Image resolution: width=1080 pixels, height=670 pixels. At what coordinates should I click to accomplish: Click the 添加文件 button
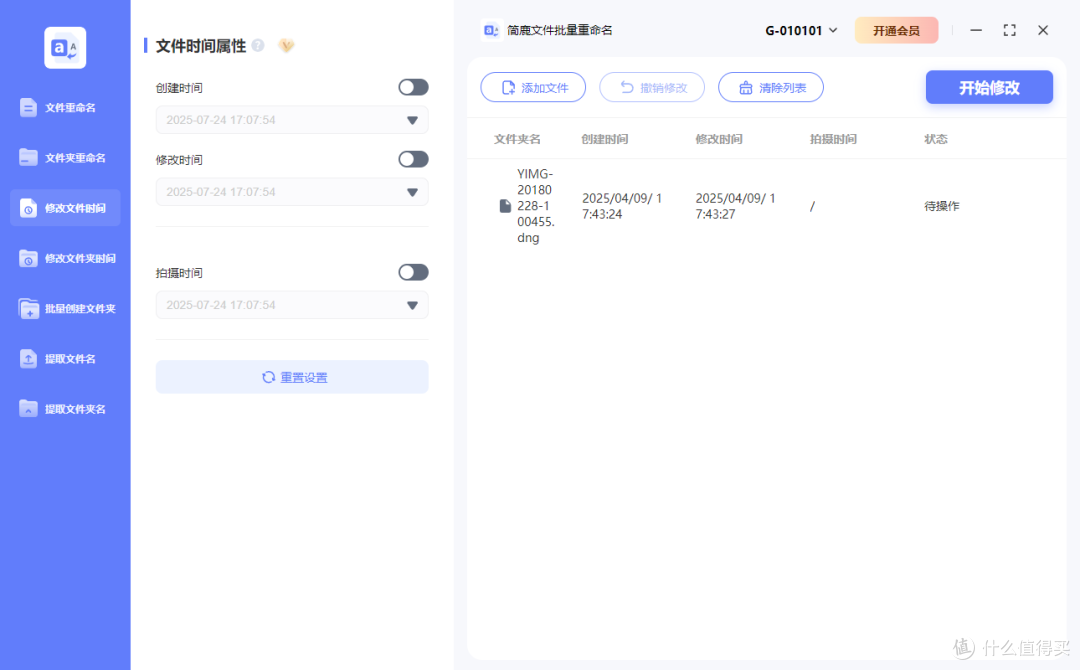pos(533,87)
